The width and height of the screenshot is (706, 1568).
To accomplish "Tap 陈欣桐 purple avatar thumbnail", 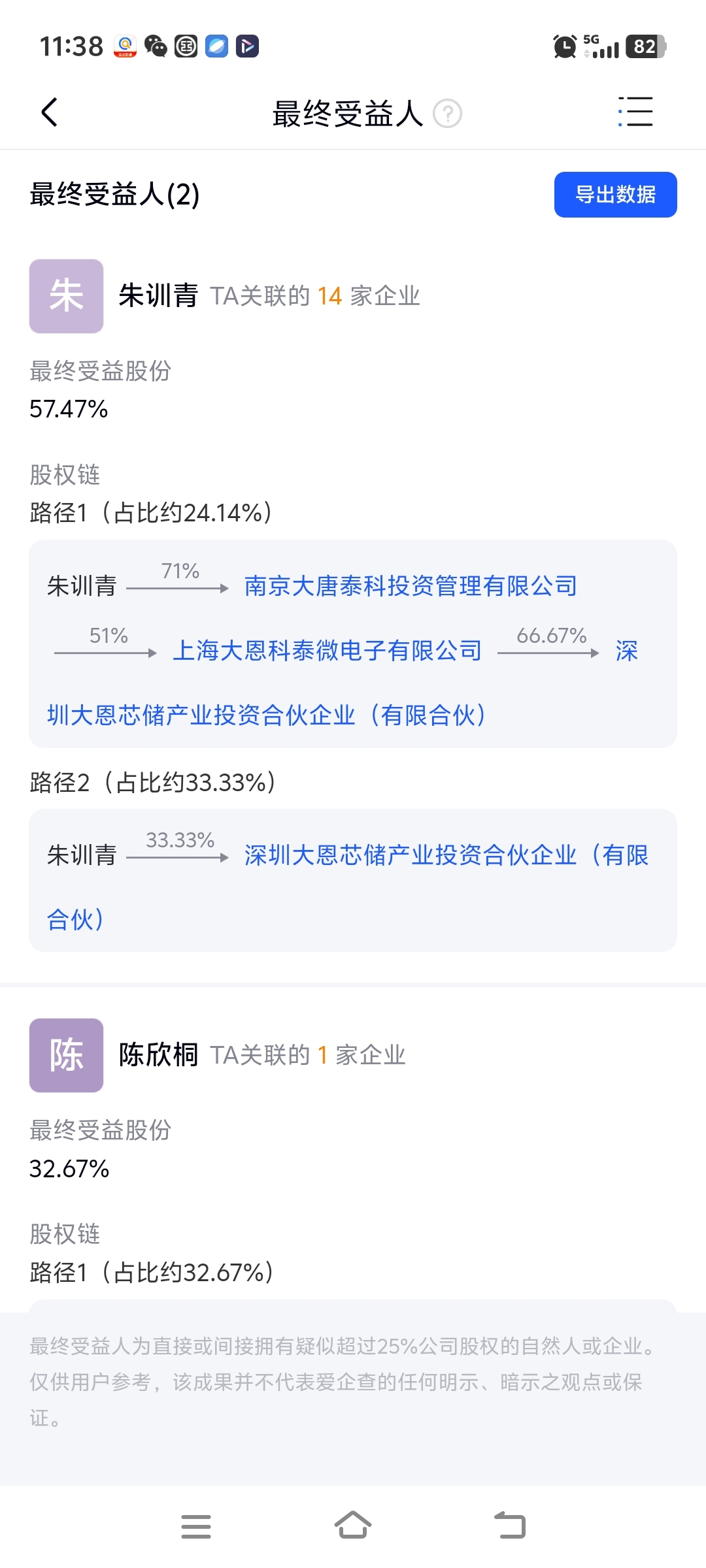I will pos(66,1055).
